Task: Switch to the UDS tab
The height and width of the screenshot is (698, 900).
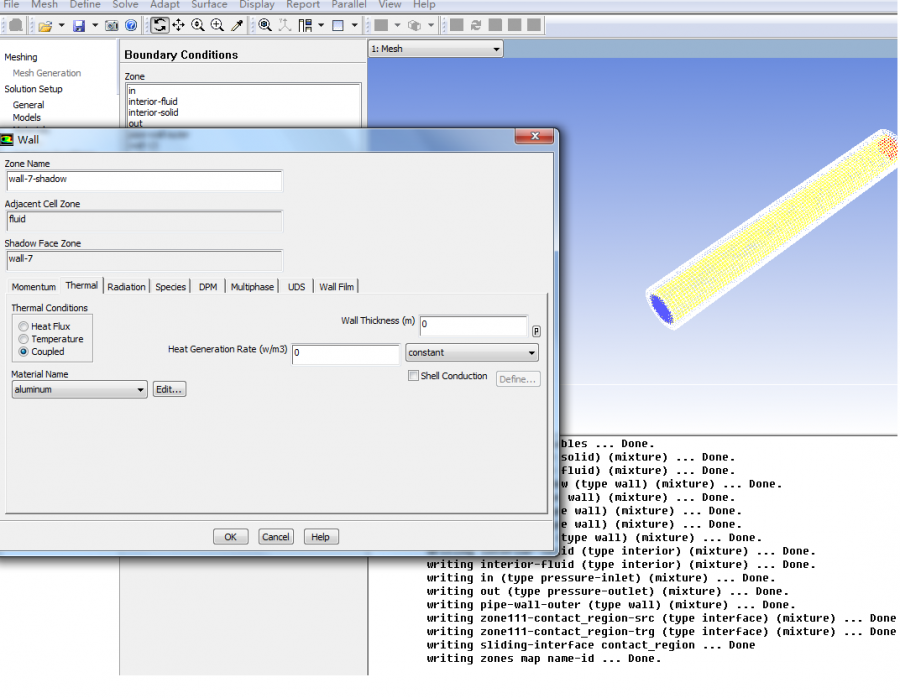Action: 296,286
